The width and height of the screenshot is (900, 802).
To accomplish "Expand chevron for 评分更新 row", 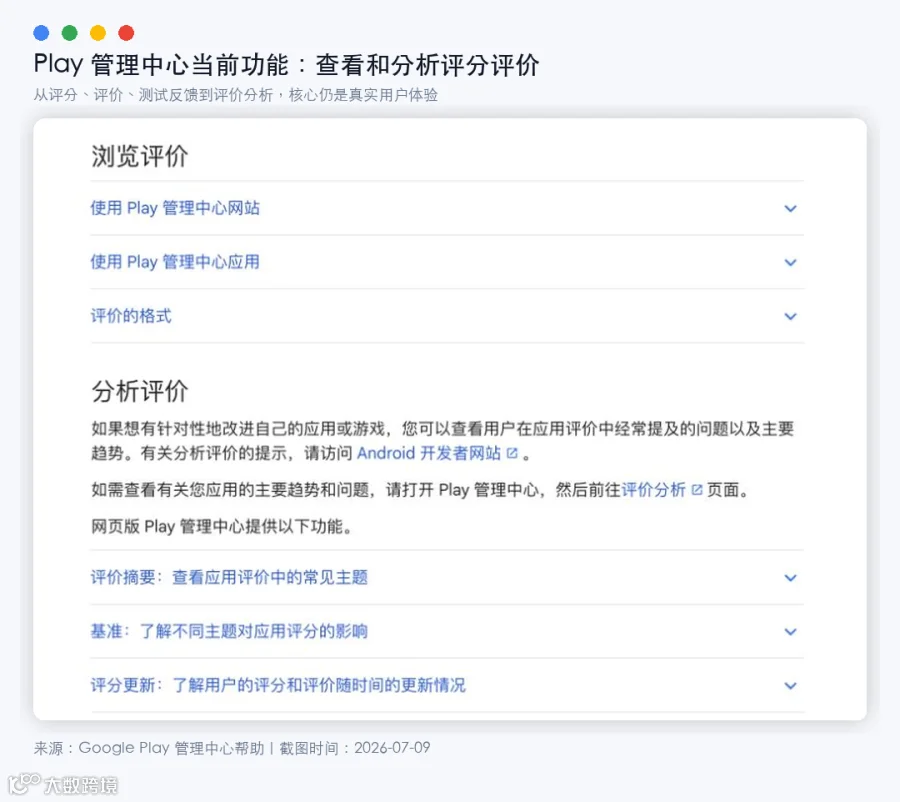I will [790, 685].
